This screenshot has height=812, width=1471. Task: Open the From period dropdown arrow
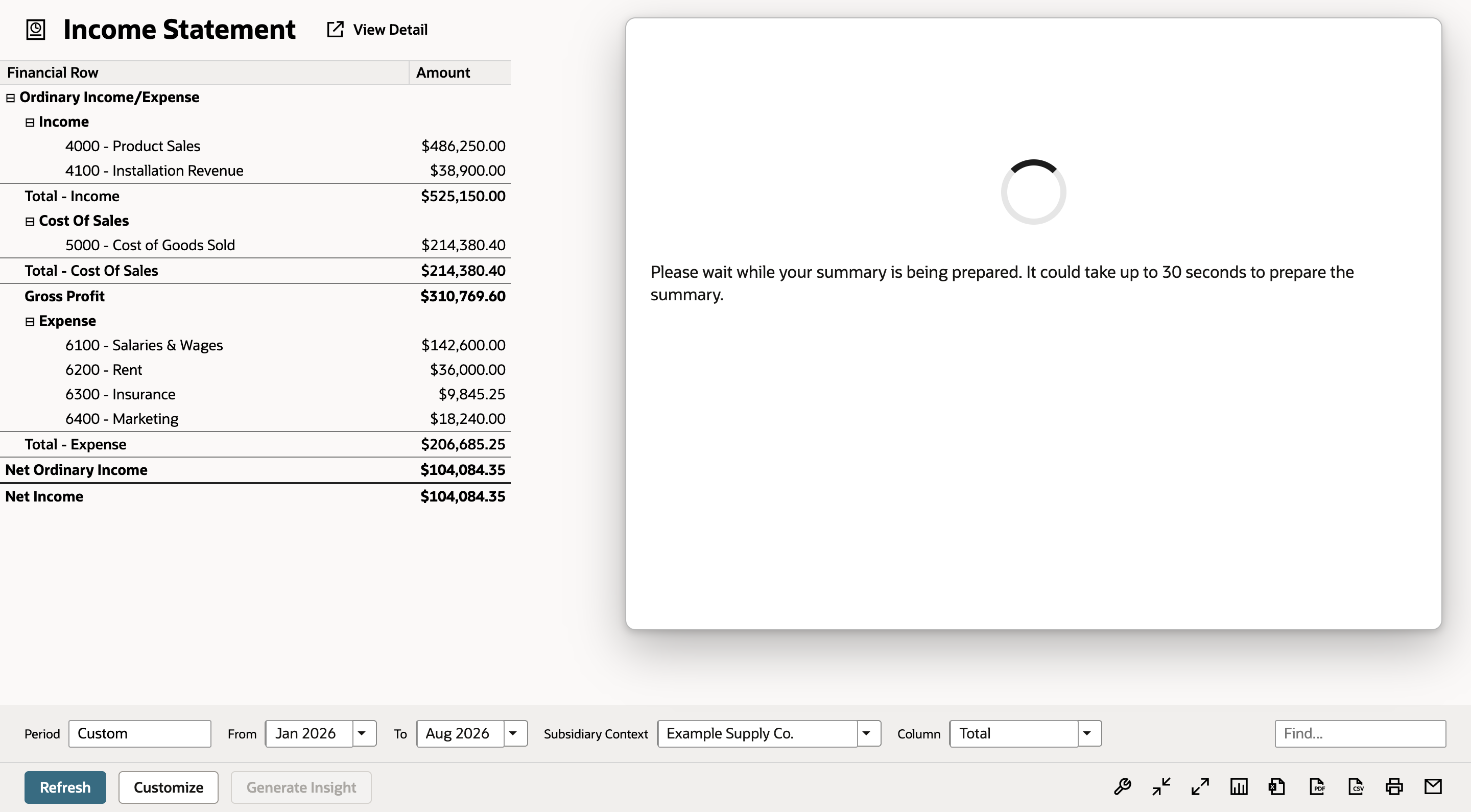click(x=363, y=734)
